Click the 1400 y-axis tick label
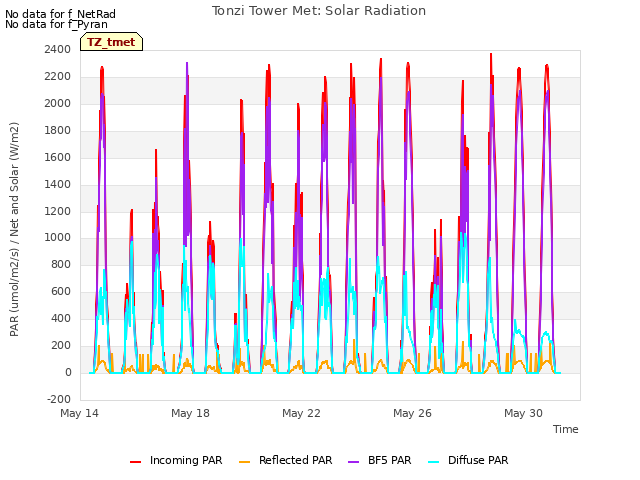This screenshot has width=640, height=480. [58, 184]
